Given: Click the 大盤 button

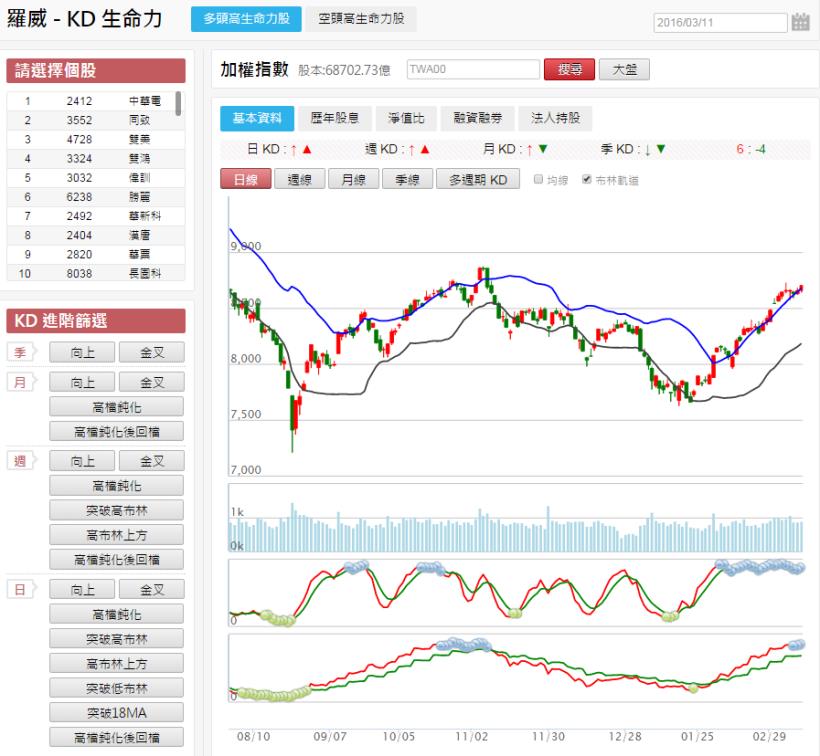Looking at the screenshot, I should point(625,70).
